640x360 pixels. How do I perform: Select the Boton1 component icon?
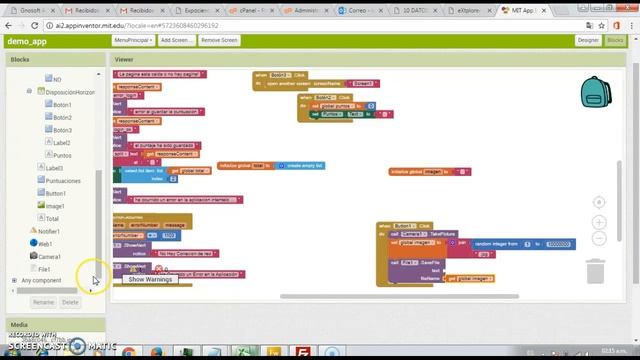point(49,104)
